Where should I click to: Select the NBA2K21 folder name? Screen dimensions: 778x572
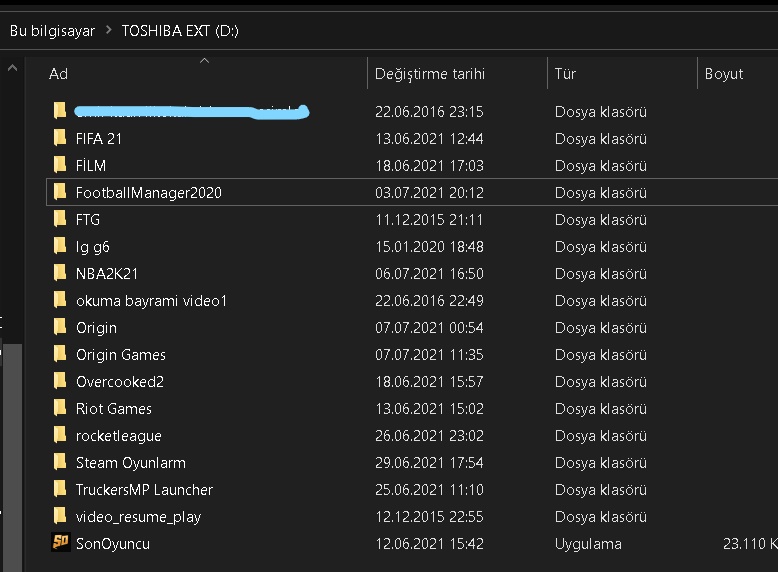tap(107, 274)
